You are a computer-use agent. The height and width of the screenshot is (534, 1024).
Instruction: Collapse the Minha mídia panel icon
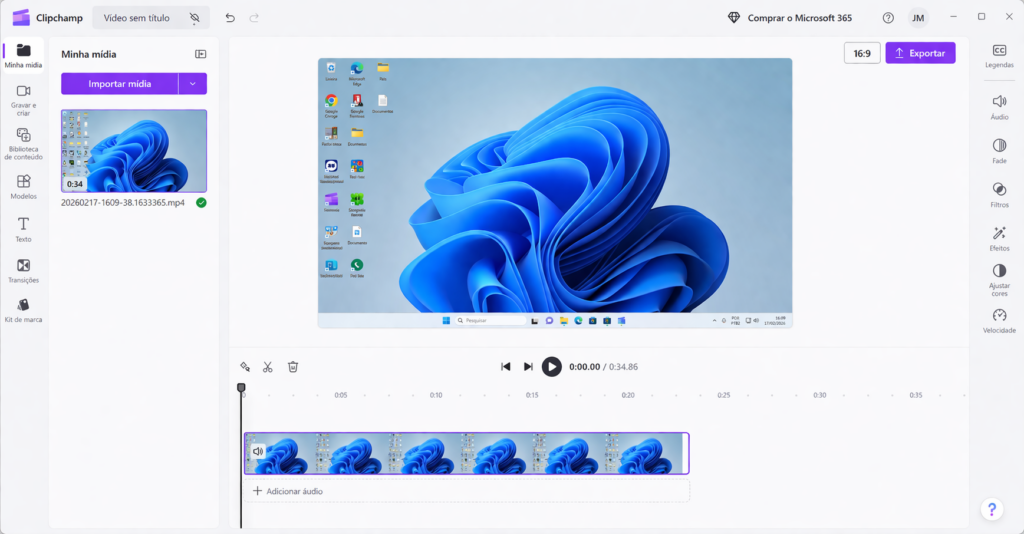coord(200,54)
